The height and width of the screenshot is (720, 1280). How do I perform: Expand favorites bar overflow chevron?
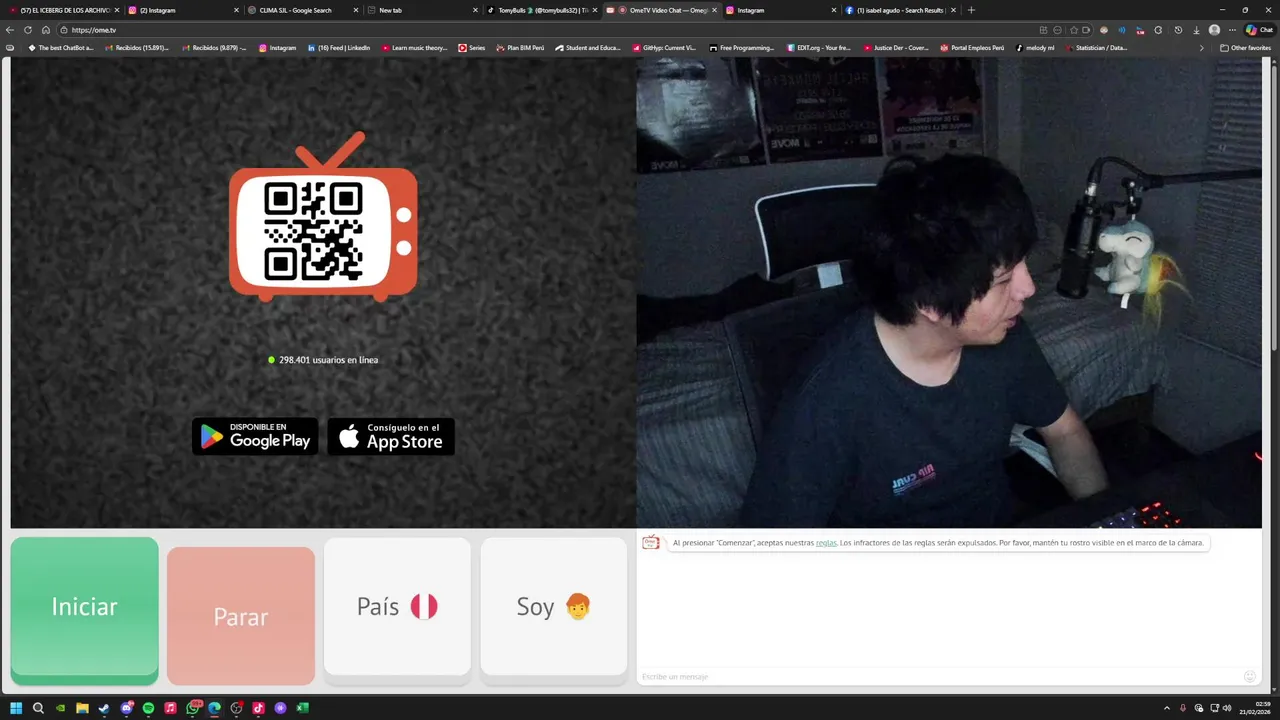1202,48
